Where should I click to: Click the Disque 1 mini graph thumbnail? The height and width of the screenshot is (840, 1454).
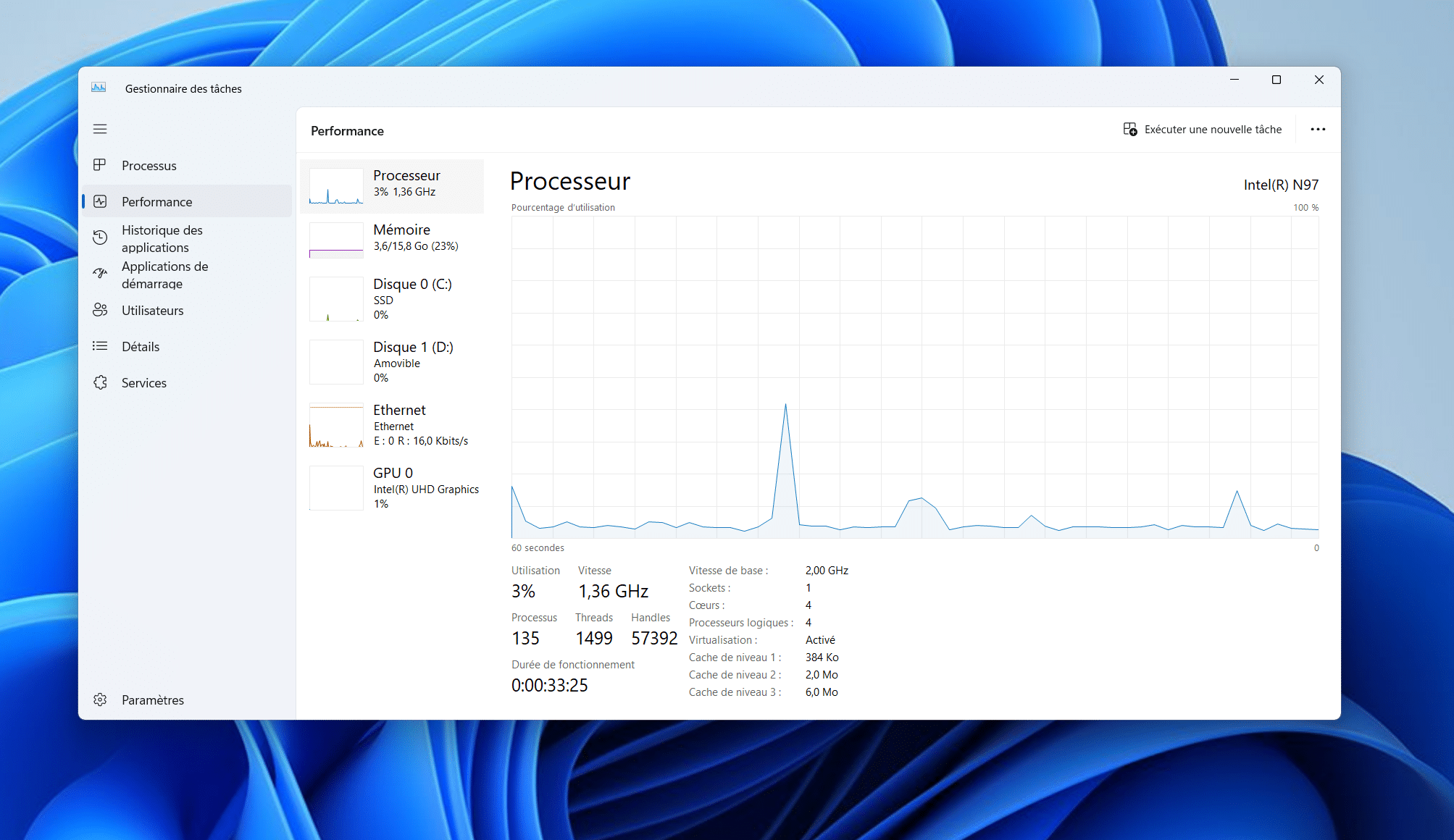point(336,362)
